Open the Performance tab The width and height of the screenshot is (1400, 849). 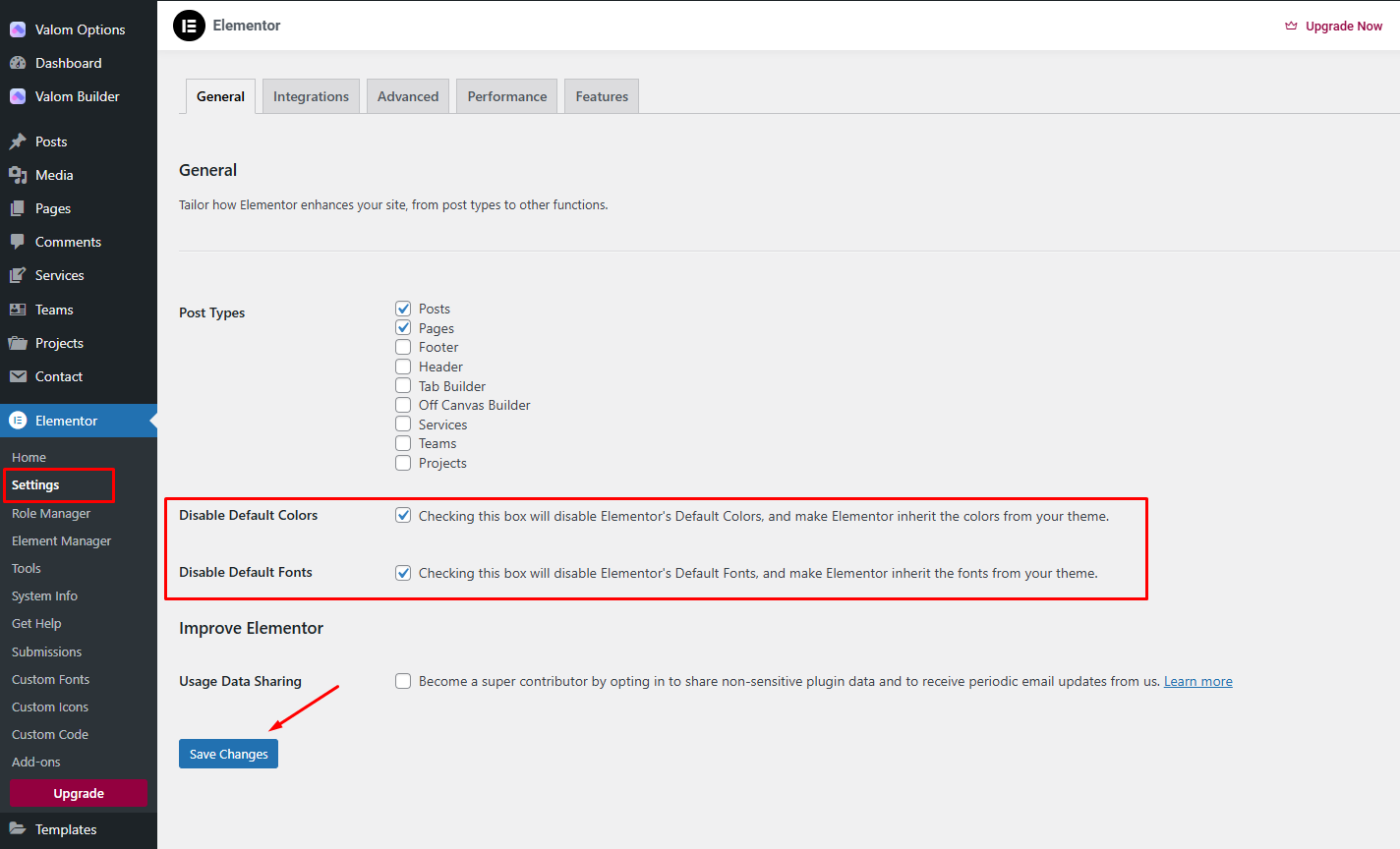[x=506, y=96]
